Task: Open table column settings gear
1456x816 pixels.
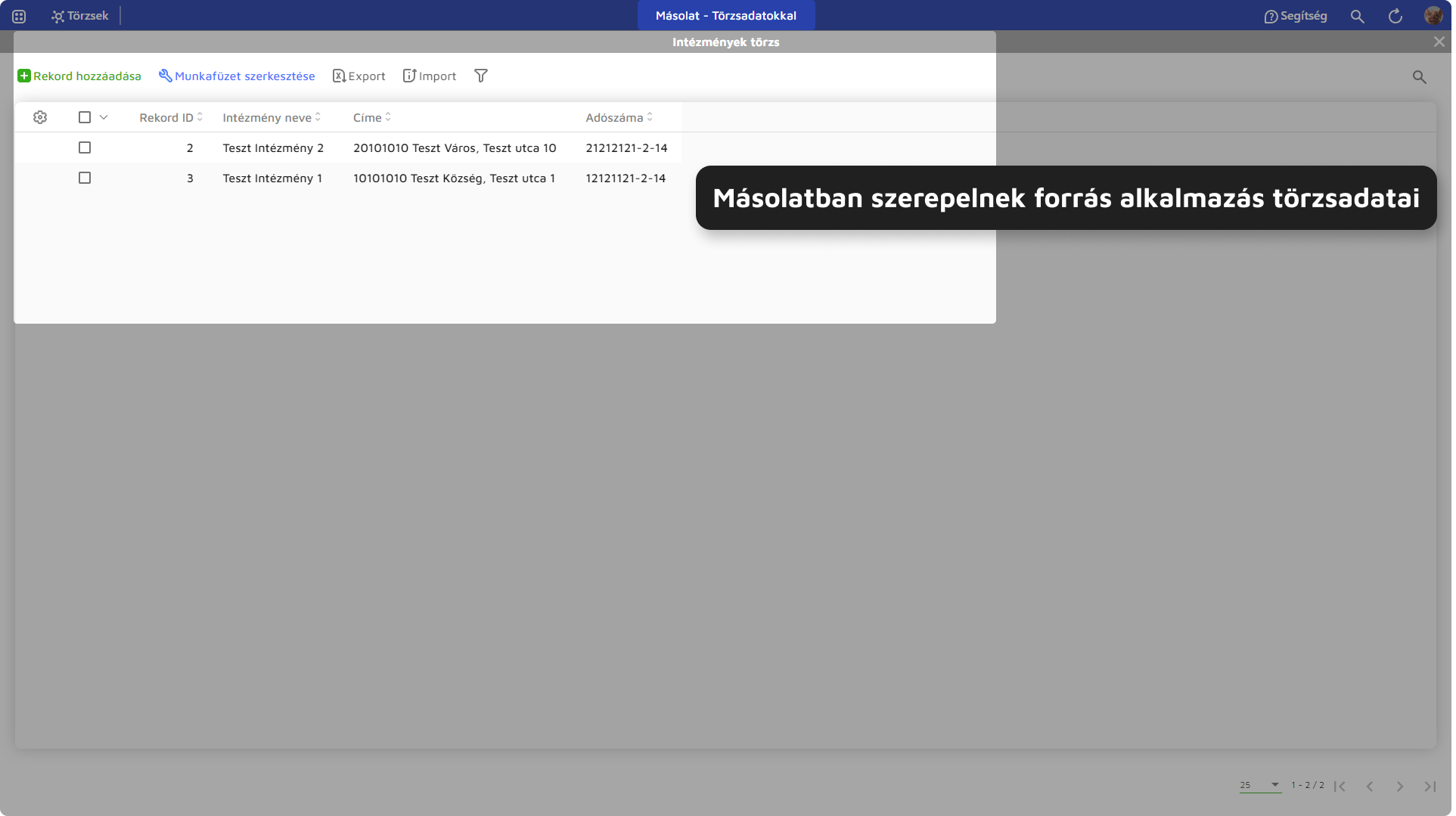Action: pos(40,117)
